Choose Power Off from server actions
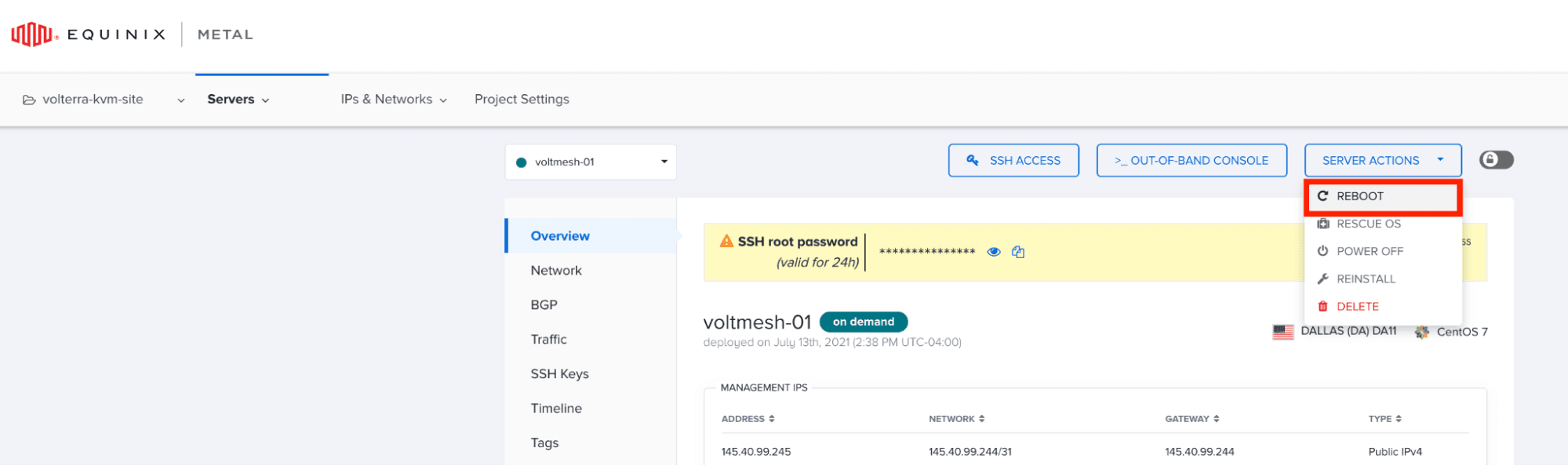1568x466 pixels. click(x=1383, y=251)
